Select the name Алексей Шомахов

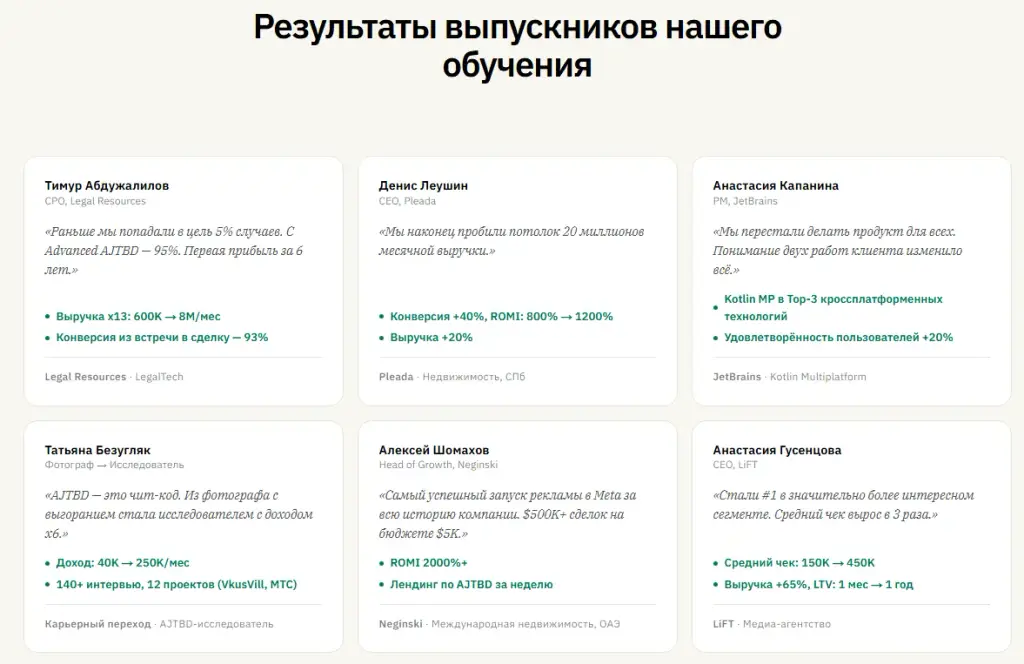(x=434, y=450)
